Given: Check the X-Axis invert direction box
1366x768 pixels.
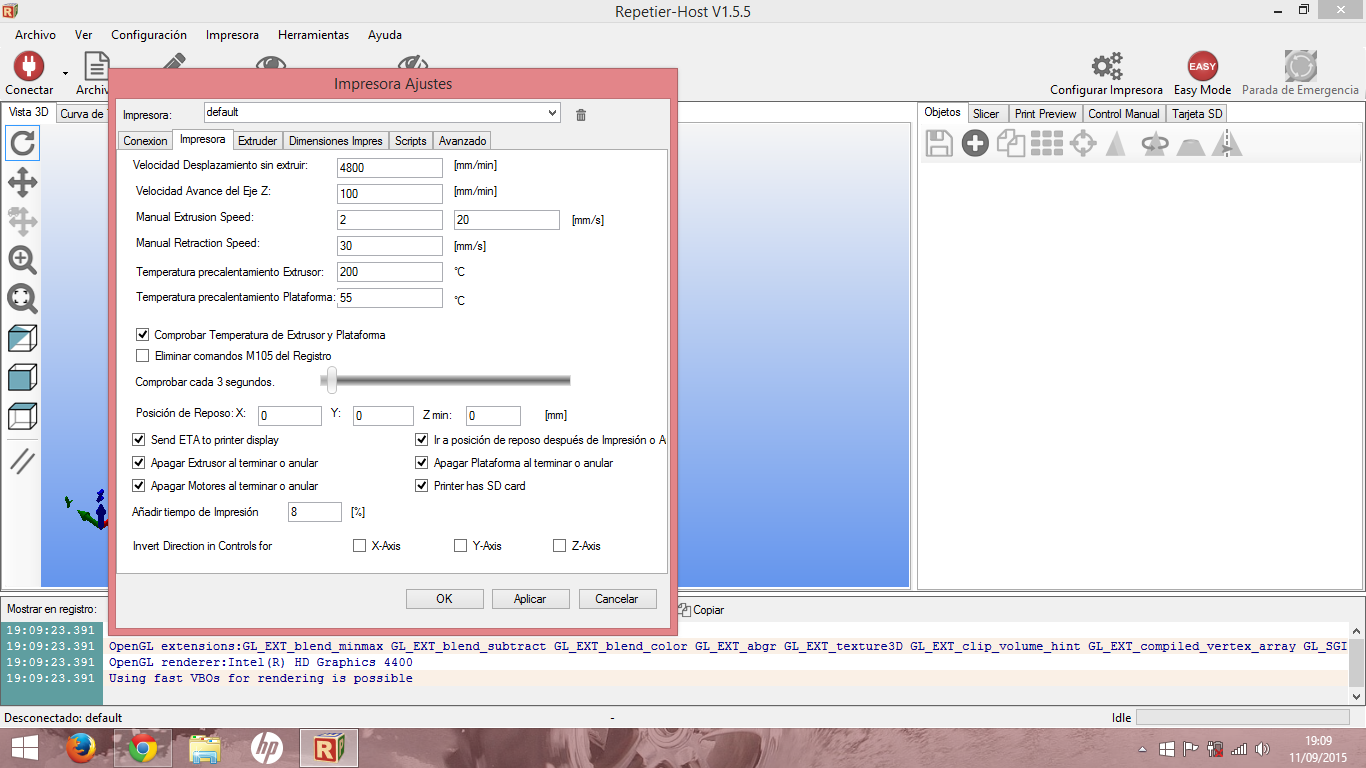Looking at the screenshot, I should 360,546.
